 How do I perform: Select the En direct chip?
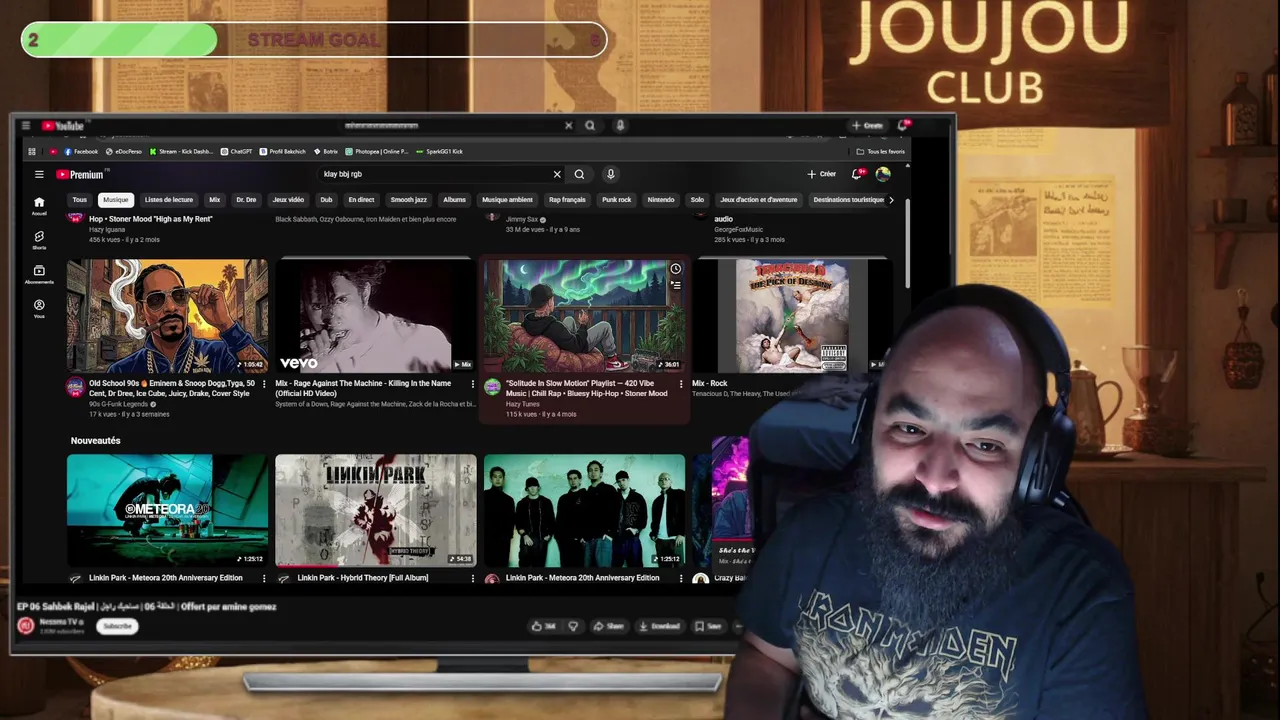pyautogui.click(x=361, y=200)
